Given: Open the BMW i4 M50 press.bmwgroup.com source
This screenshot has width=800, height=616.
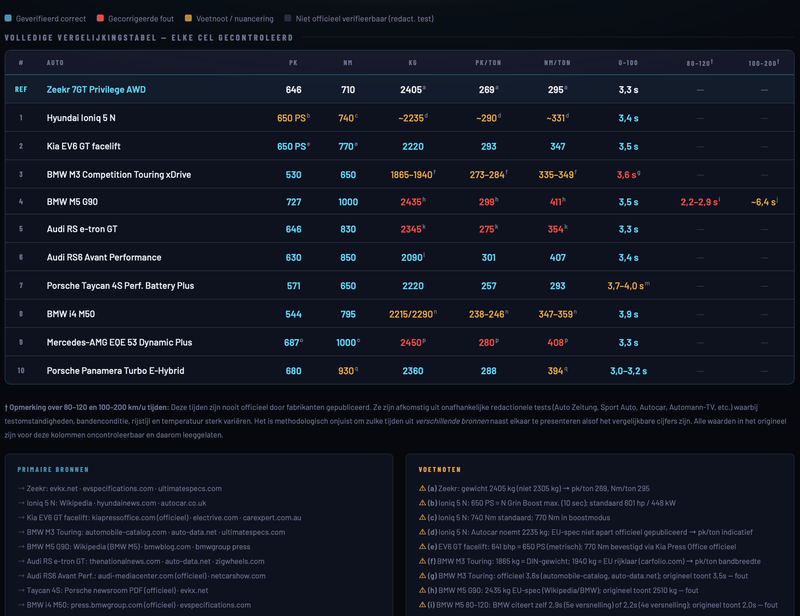Looking at the screenshot, I should pyautogui.click(x=134, y=605).
